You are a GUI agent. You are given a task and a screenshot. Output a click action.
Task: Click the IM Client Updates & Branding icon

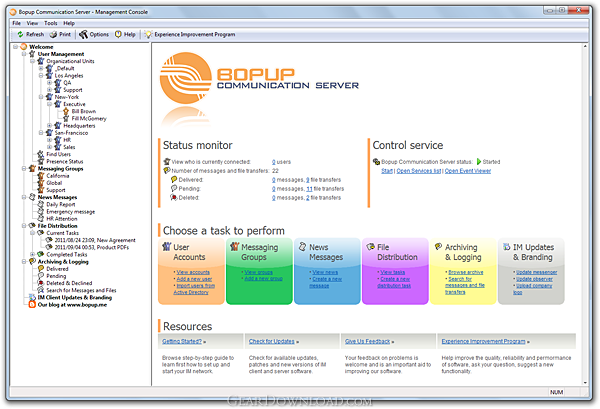[x=32, y=297]
